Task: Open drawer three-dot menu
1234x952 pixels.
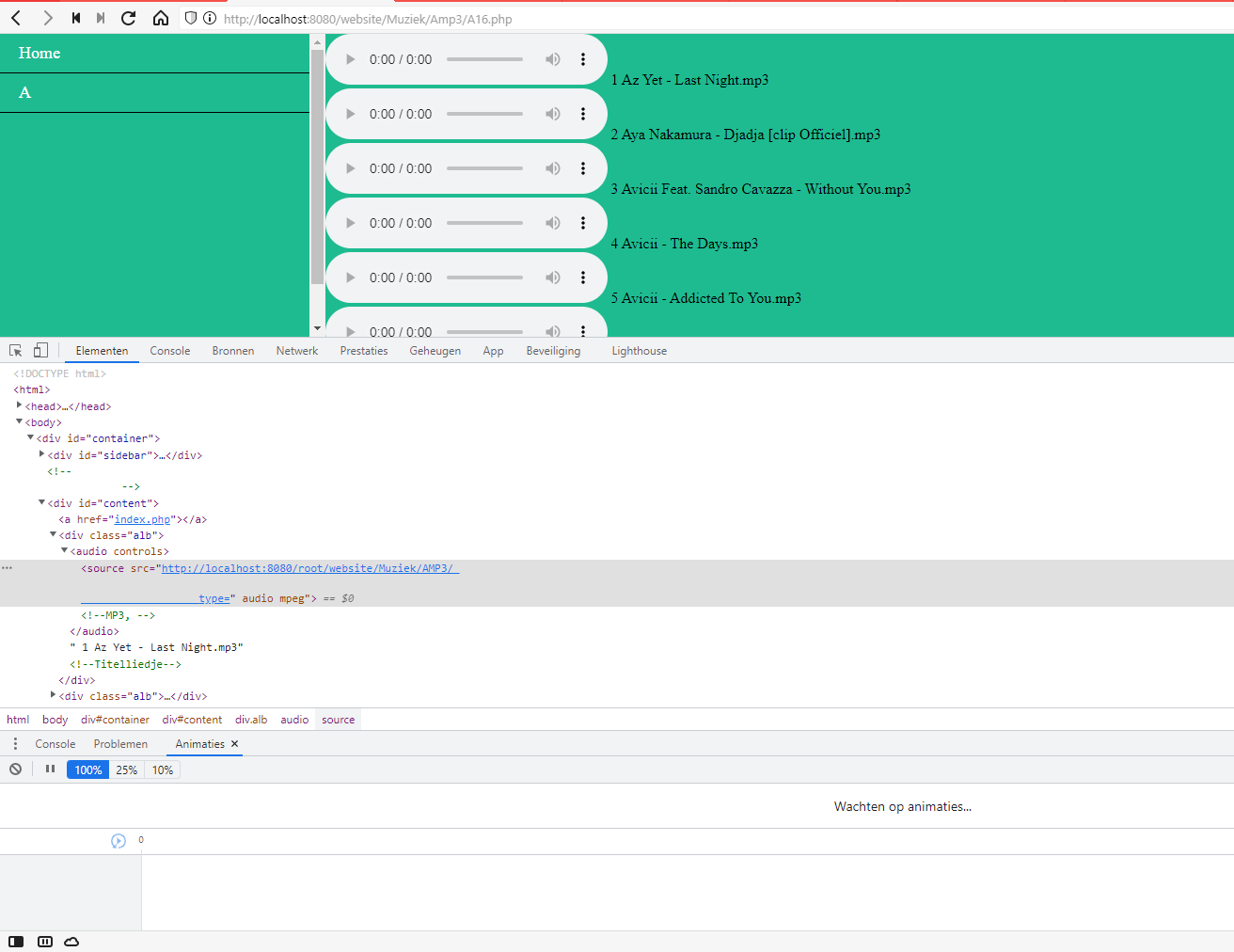Action: (15, 744)
